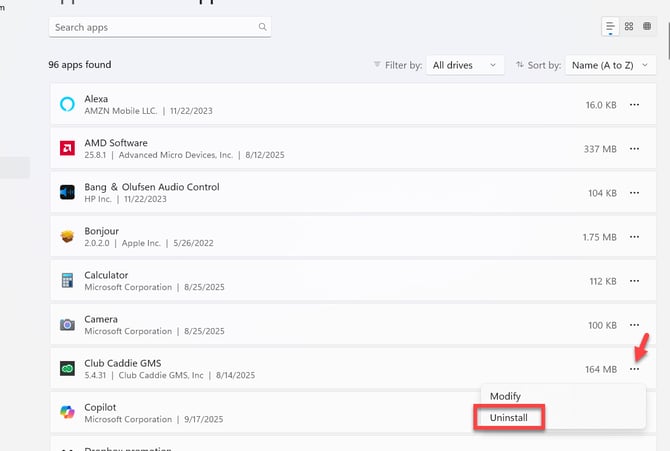Click the Bang & Olufsen Audio Control icon
Image resolution: width=670 pixels, height=451 pixels.
coord(67,192)
